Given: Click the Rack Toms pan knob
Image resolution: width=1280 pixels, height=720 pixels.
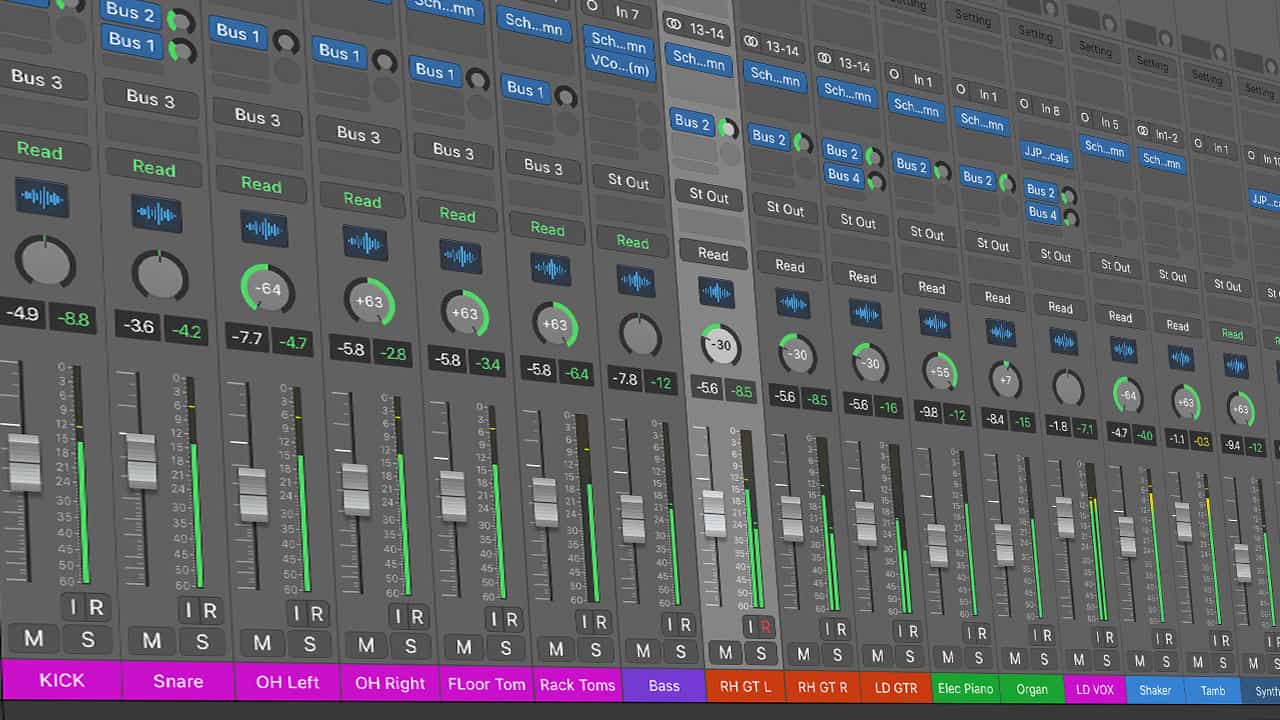Looking at the screenshot, I should [x=555, y=324].
